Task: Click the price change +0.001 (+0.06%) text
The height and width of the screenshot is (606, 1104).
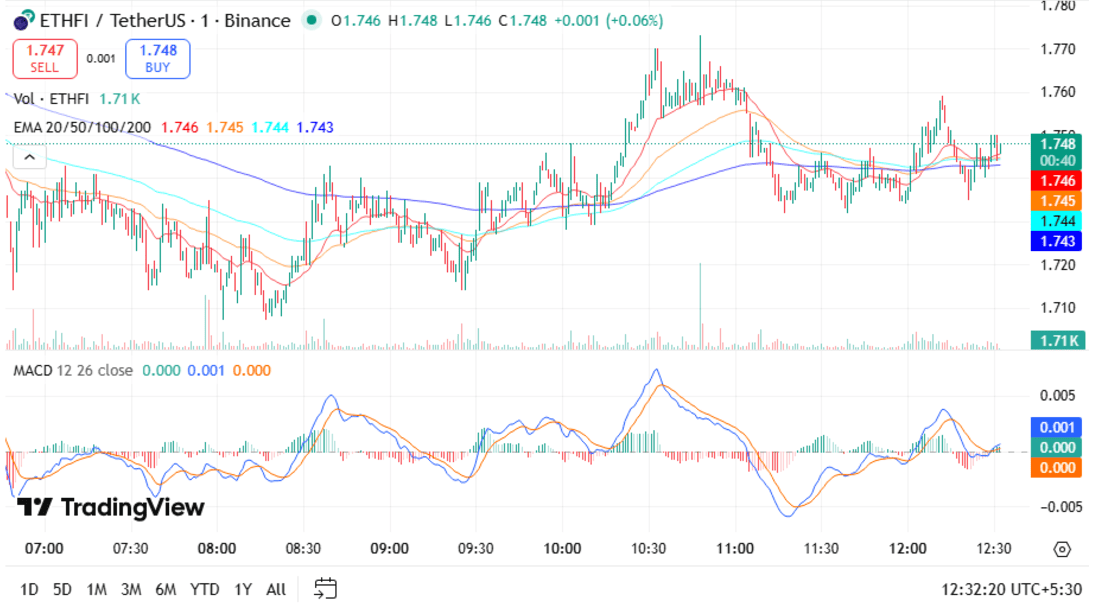Action: tap(608, 20)
